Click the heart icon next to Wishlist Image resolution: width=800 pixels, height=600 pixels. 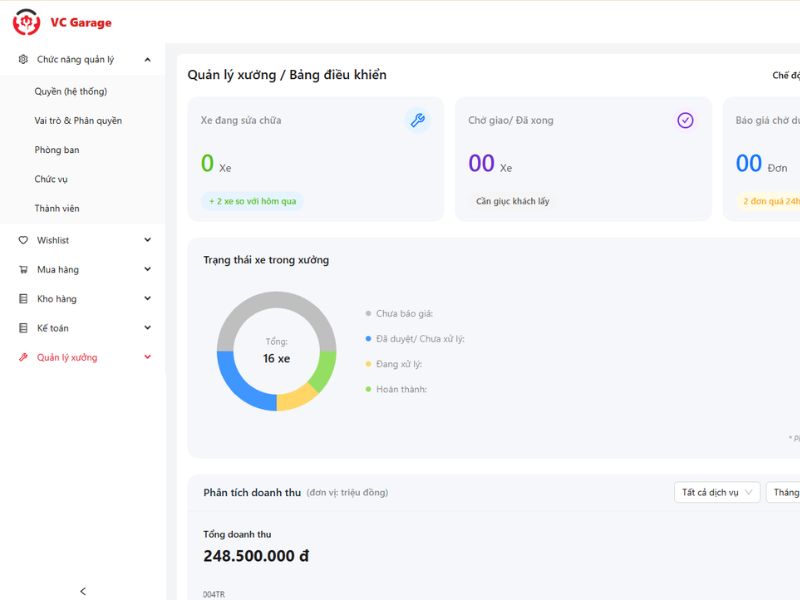pos(23,240)
